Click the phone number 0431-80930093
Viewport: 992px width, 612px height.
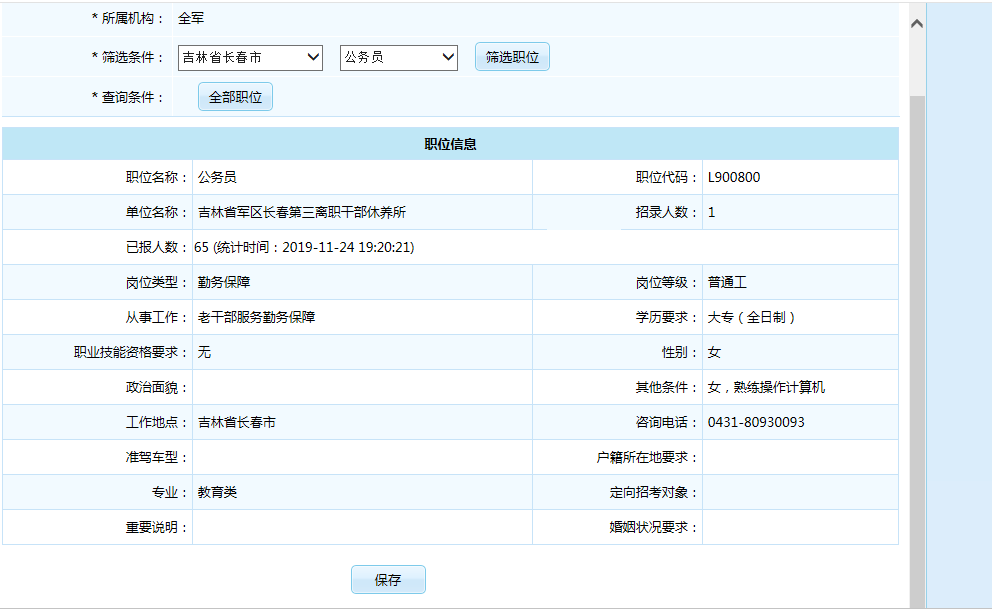[x=756, y=422]
